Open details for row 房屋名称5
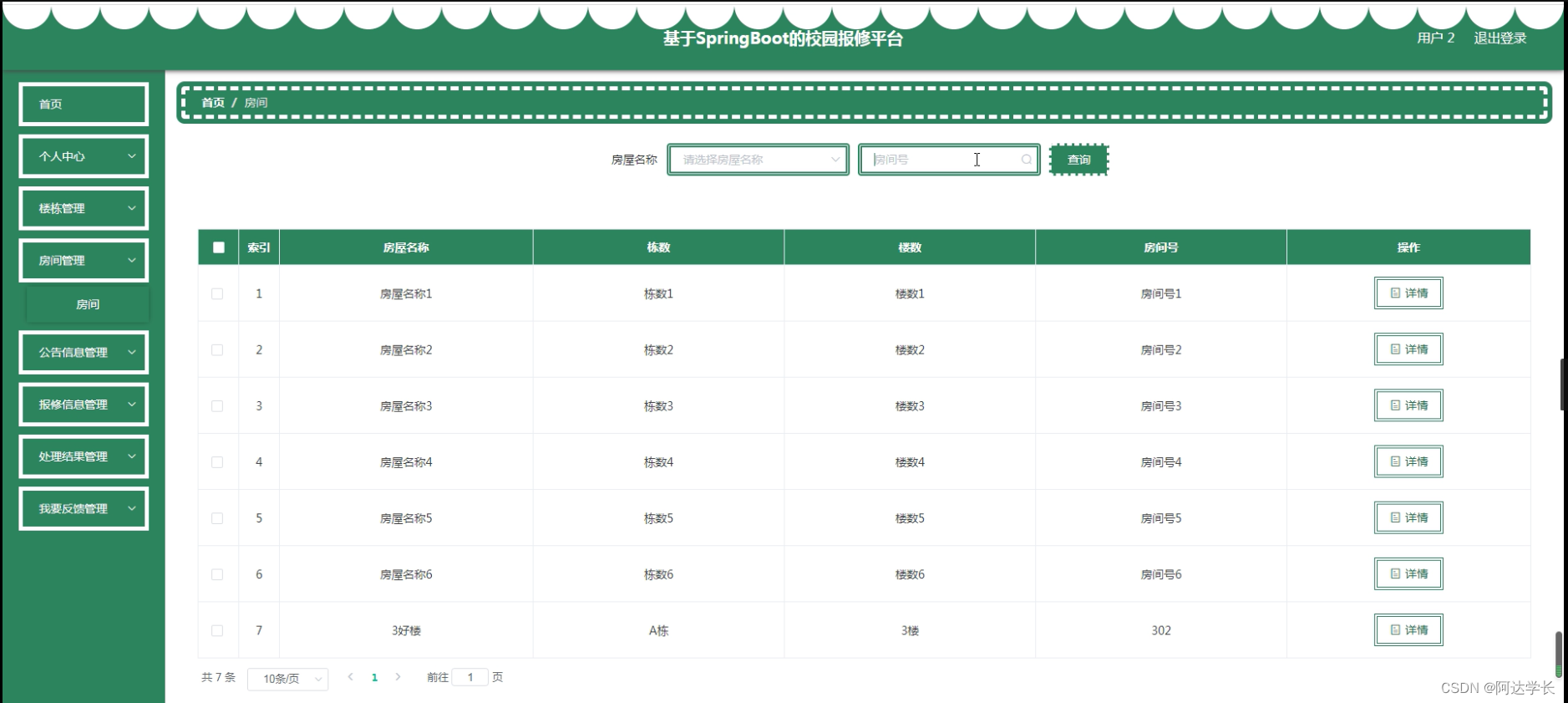The width and height of the screenshot is (1568, 703). coord(1408,517)
